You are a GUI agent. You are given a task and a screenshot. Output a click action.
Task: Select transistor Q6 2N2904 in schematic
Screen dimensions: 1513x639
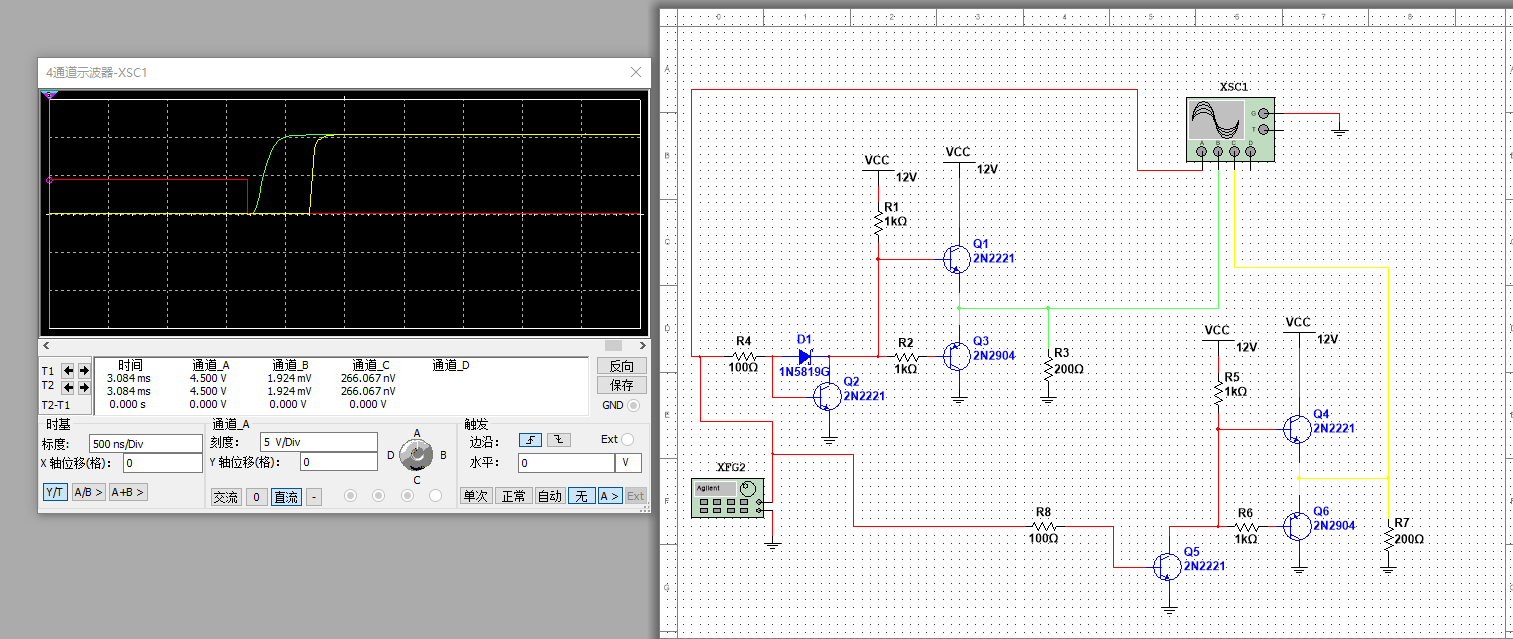click(x=1296, y=525)
